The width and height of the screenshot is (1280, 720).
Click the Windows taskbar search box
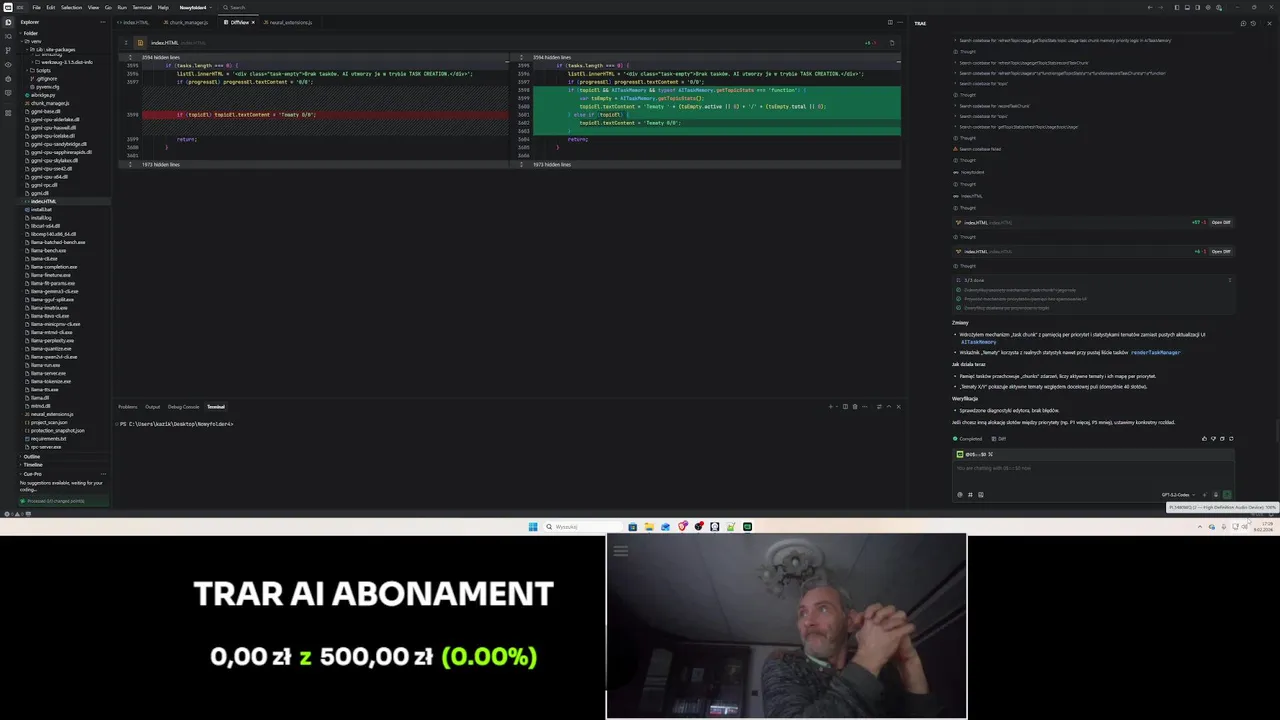pos(583,527)
